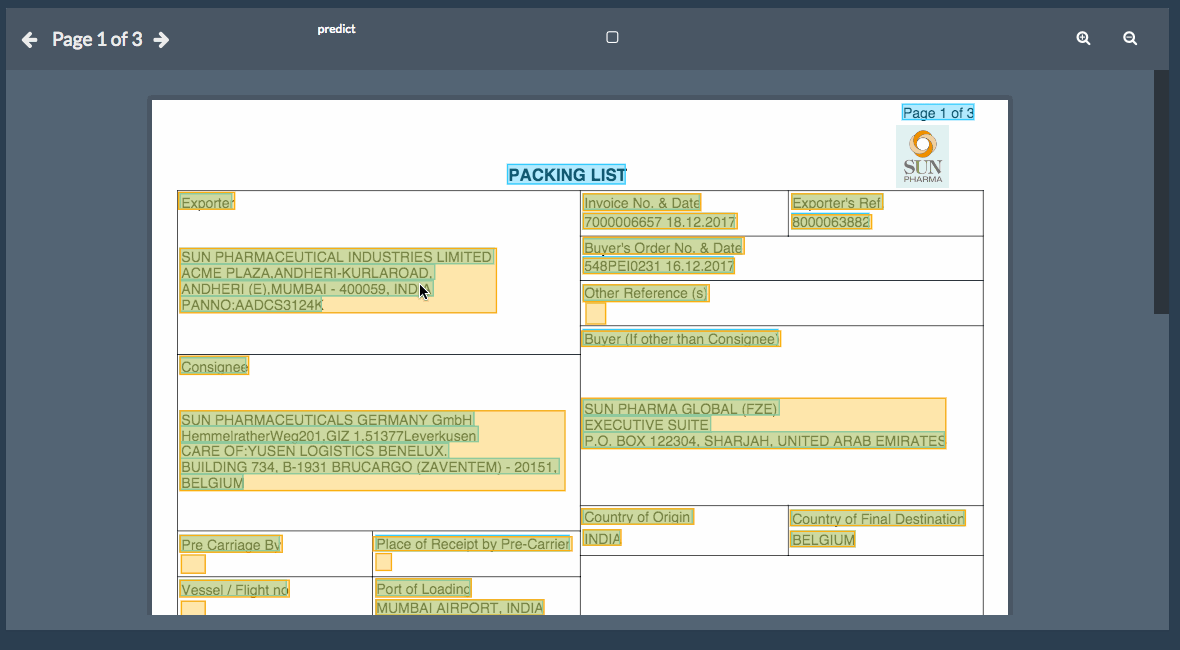Click the empty box under Other Reference (s)

[595, 314]
